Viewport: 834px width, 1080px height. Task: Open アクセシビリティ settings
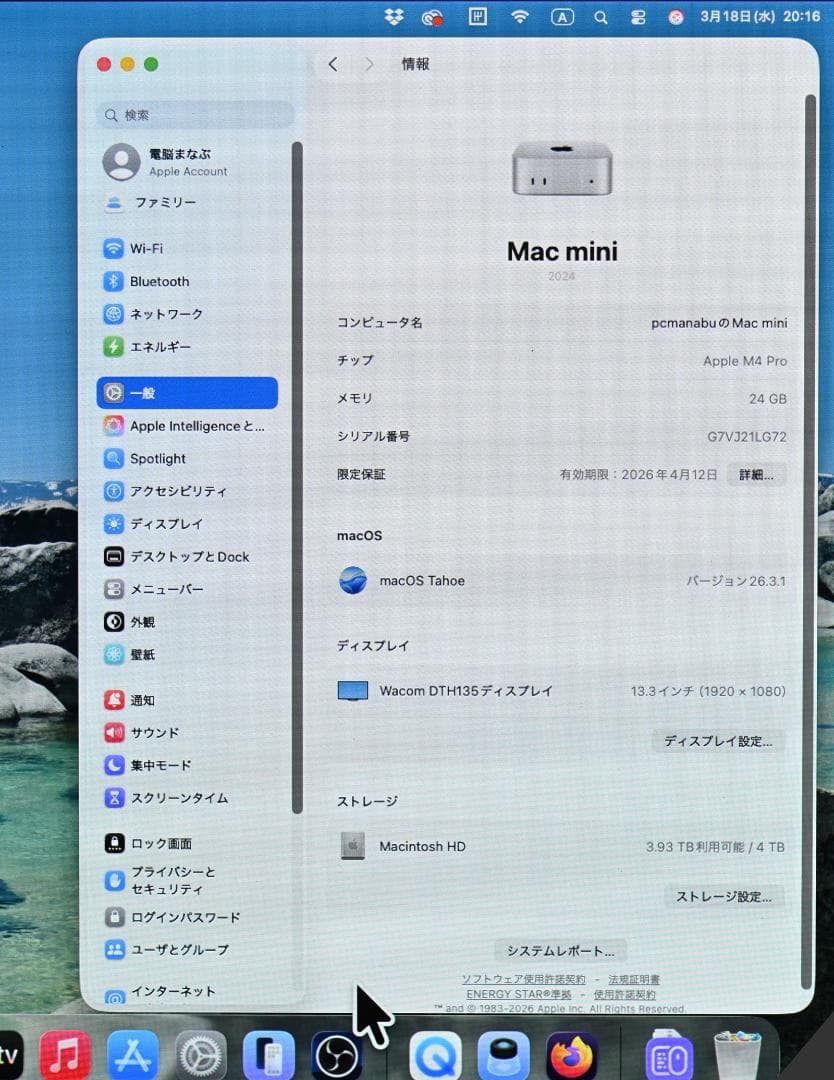[x=177, y=492]
